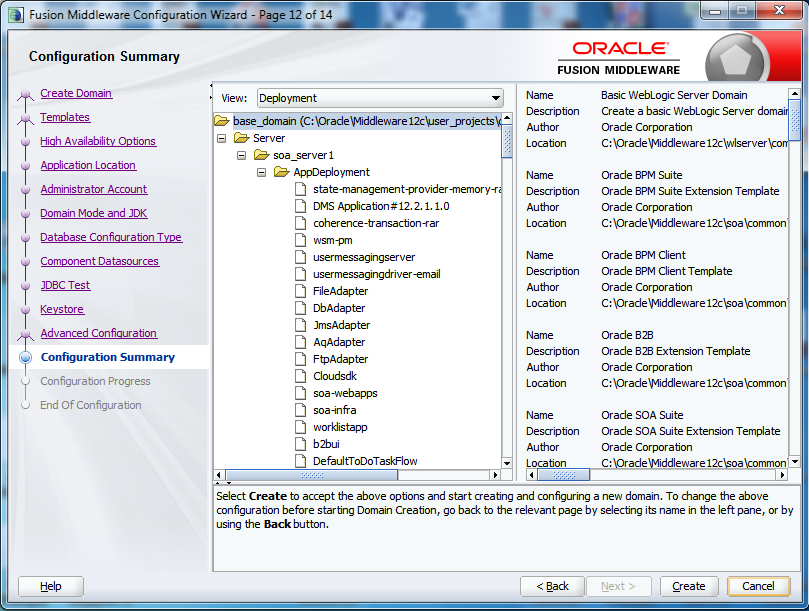
Task: Click the tree panel scroll-down arrow
Action: 507,463
